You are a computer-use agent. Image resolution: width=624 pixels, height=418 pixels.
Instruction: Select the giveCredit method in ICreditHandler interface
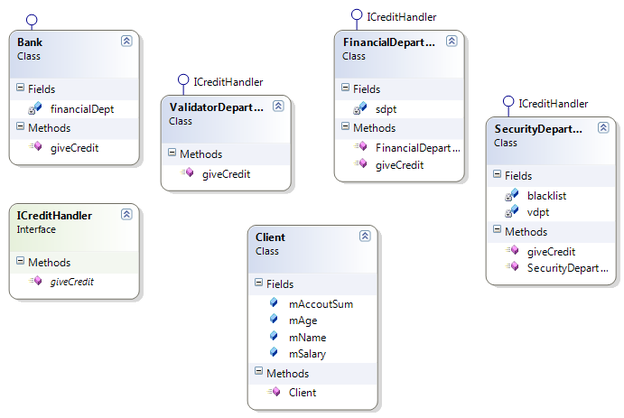(71, 282)
